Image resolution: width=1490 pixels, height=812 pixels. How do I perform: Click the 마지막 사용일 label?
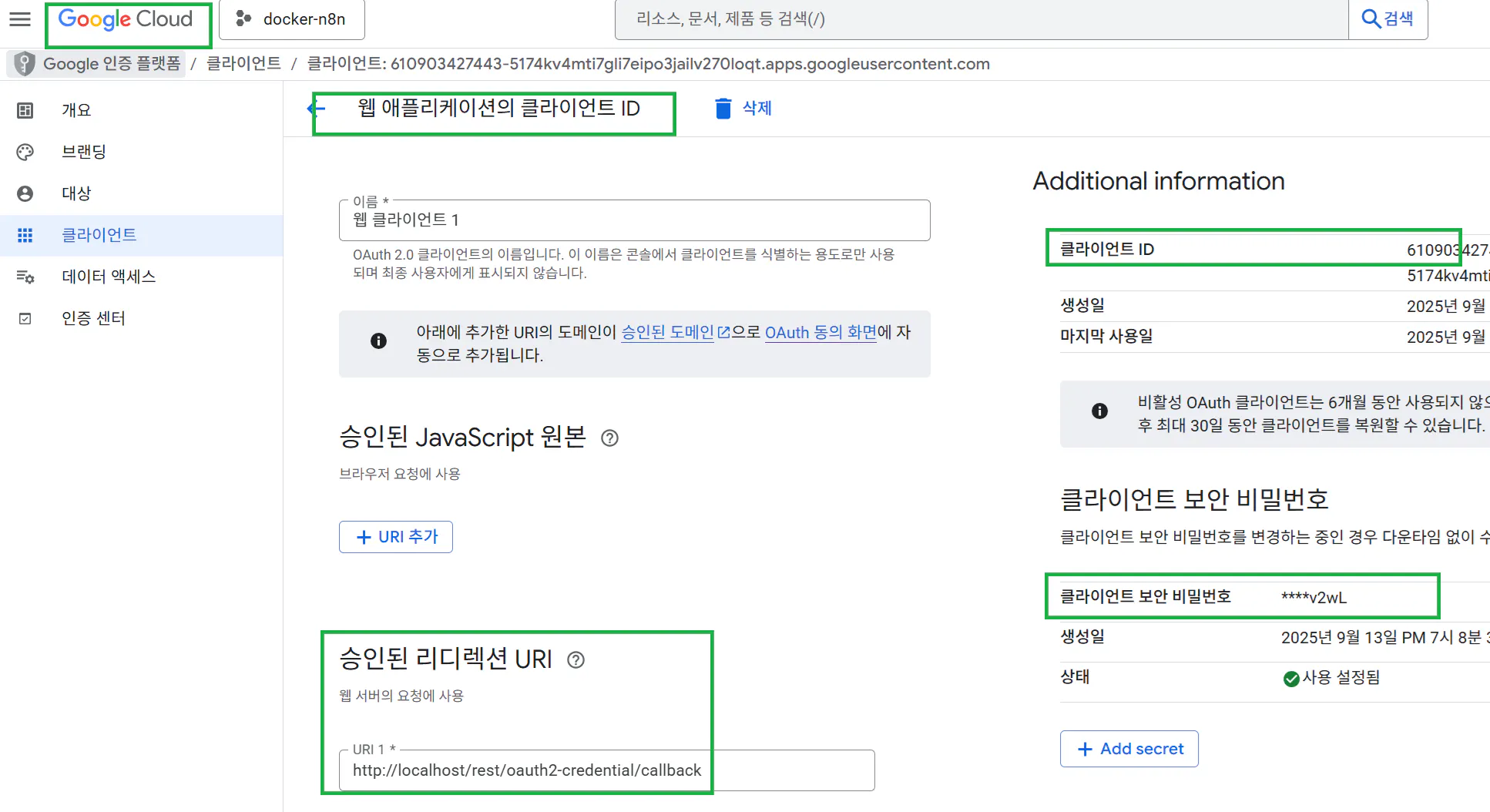click(1106, 336)
